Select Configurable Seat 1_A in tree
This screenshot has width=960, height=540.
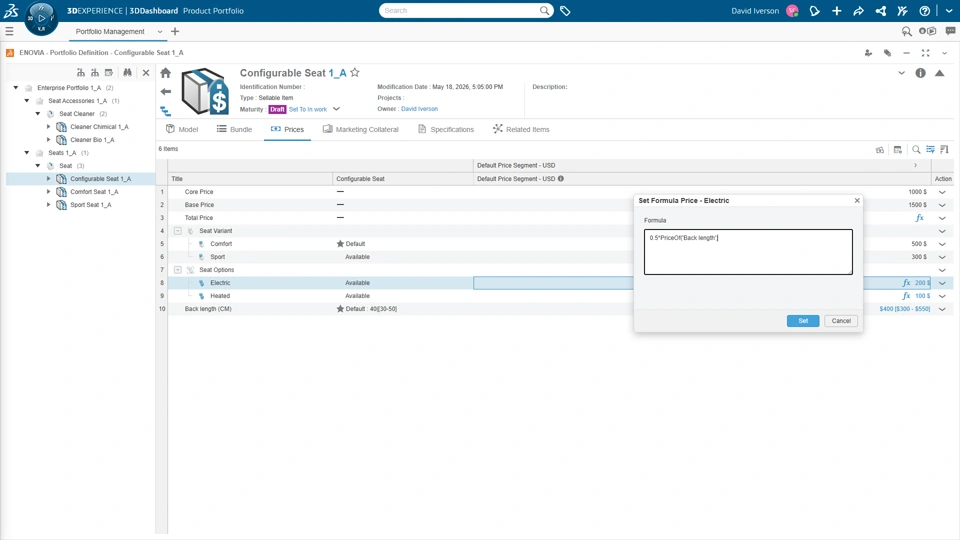(x=100, y=179)
